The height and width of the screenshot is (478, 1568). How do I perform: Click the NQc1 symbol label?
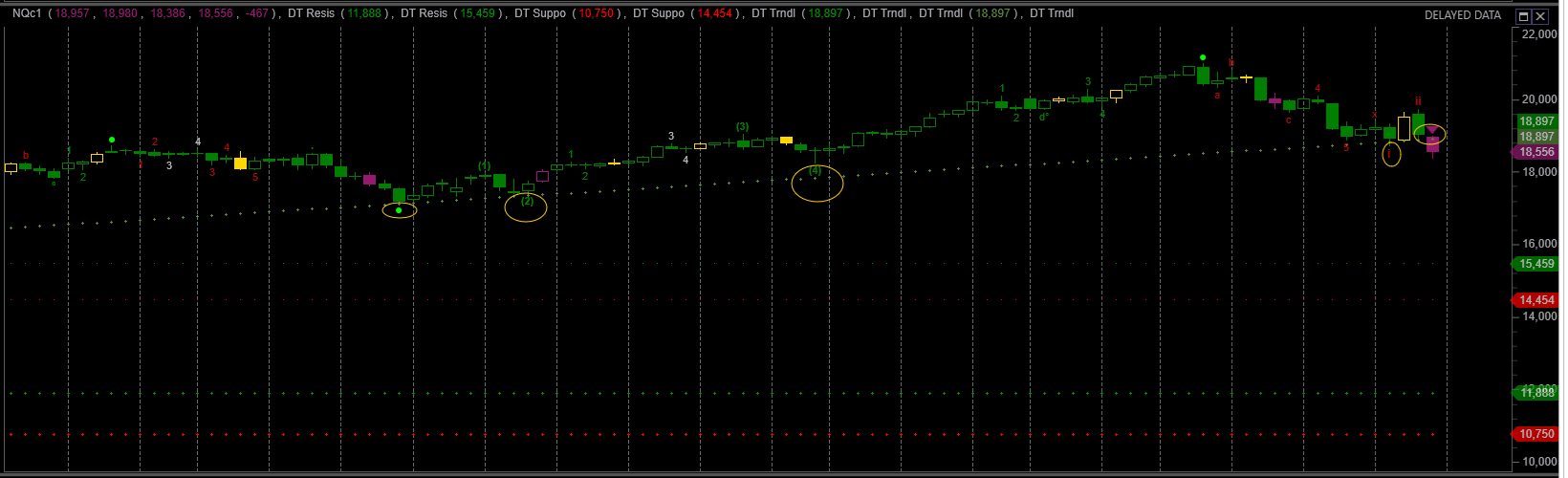[26, 14]
